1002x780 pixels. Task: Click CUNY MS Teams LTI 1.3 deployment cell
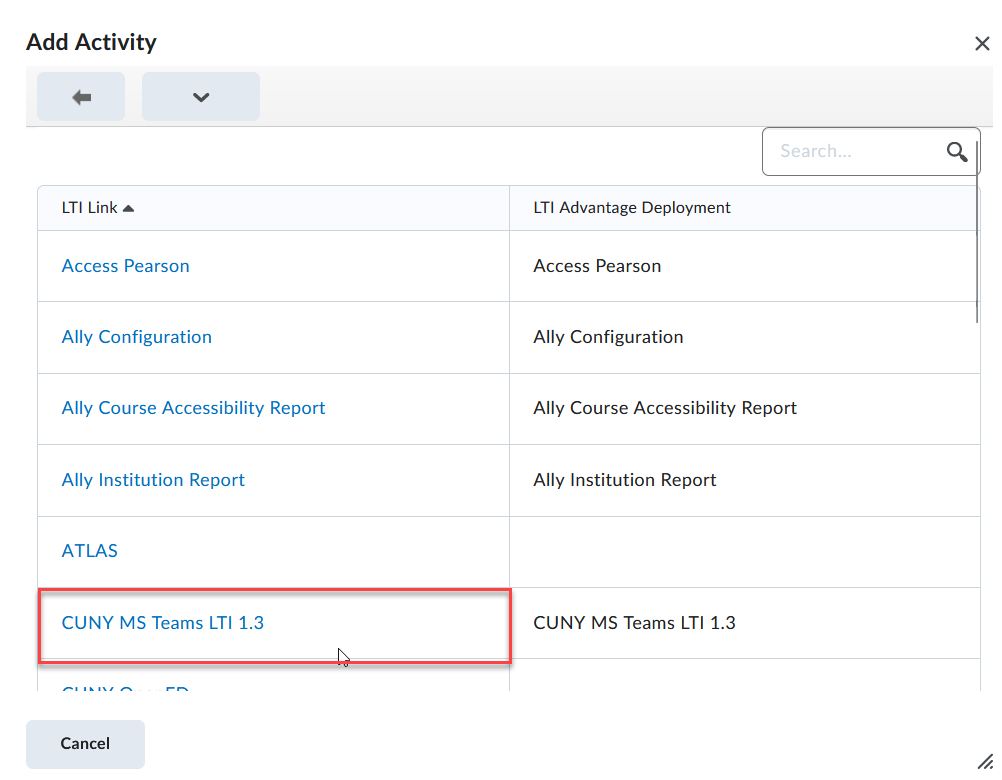click(x=634, y=623)
